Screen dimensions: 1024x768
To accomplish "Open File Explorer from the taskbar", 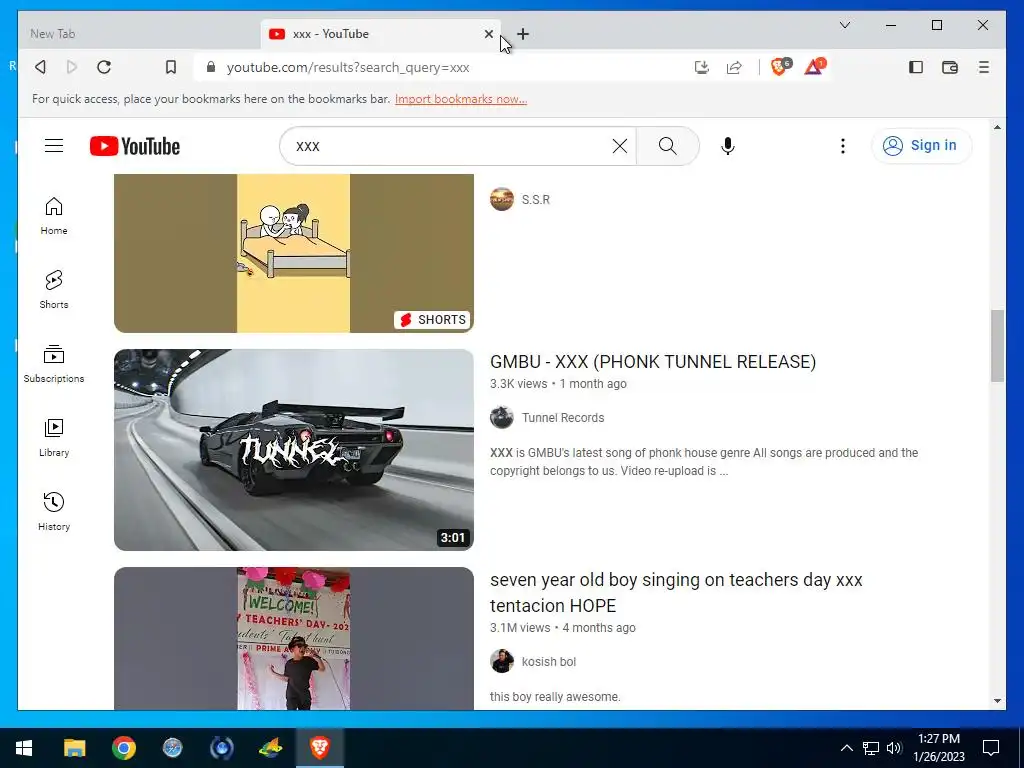I will 74,748.
